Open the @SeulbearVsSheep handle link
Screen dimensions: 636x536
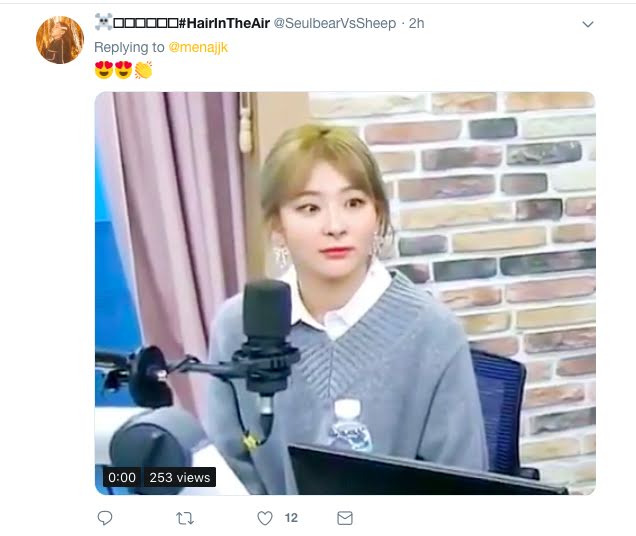pos(335,23)
